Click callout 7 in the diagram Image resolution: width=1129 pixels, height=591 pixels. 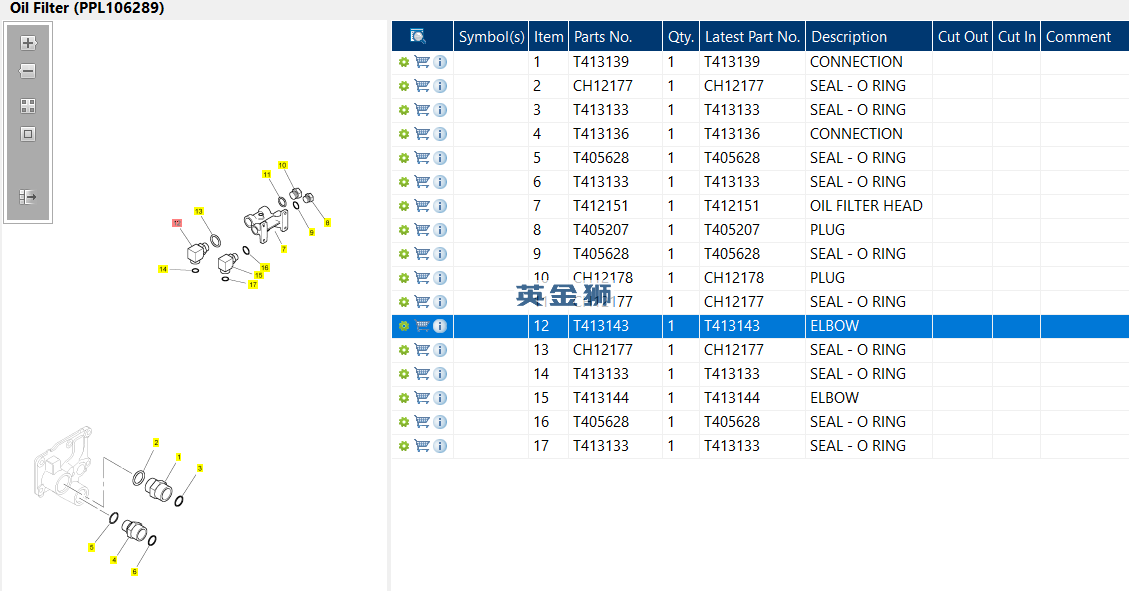click(x=284, y=249)
